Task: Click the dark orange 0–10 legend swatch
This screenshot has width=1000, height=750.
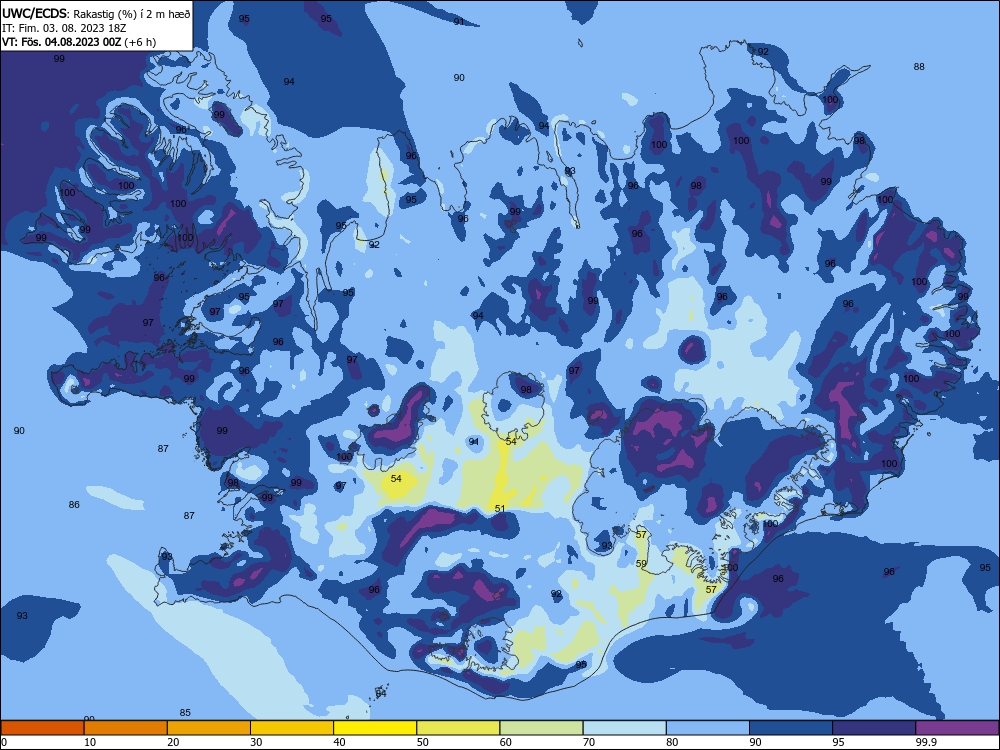Action: (42, 728)
